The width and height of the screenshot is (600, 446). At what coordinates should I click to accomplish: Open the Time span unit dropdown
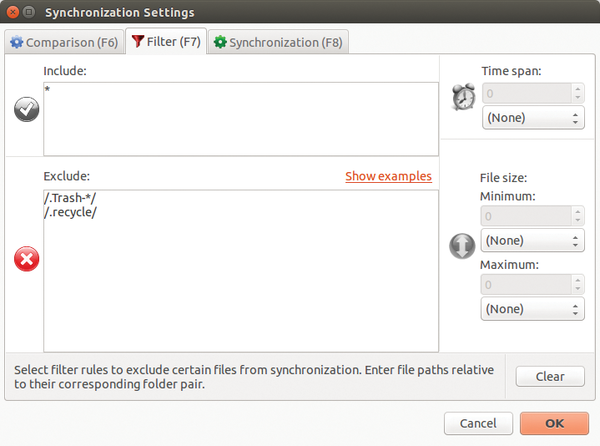pyautogui.click(x=533, y=118)
